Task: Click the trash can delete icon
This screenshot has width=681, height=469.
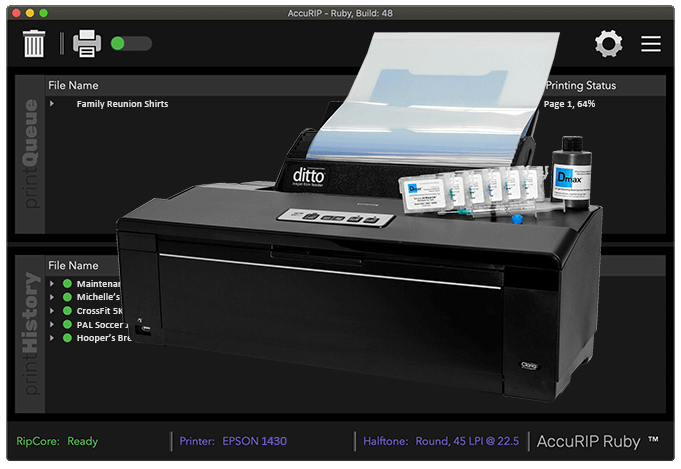Action: [34, 43]
